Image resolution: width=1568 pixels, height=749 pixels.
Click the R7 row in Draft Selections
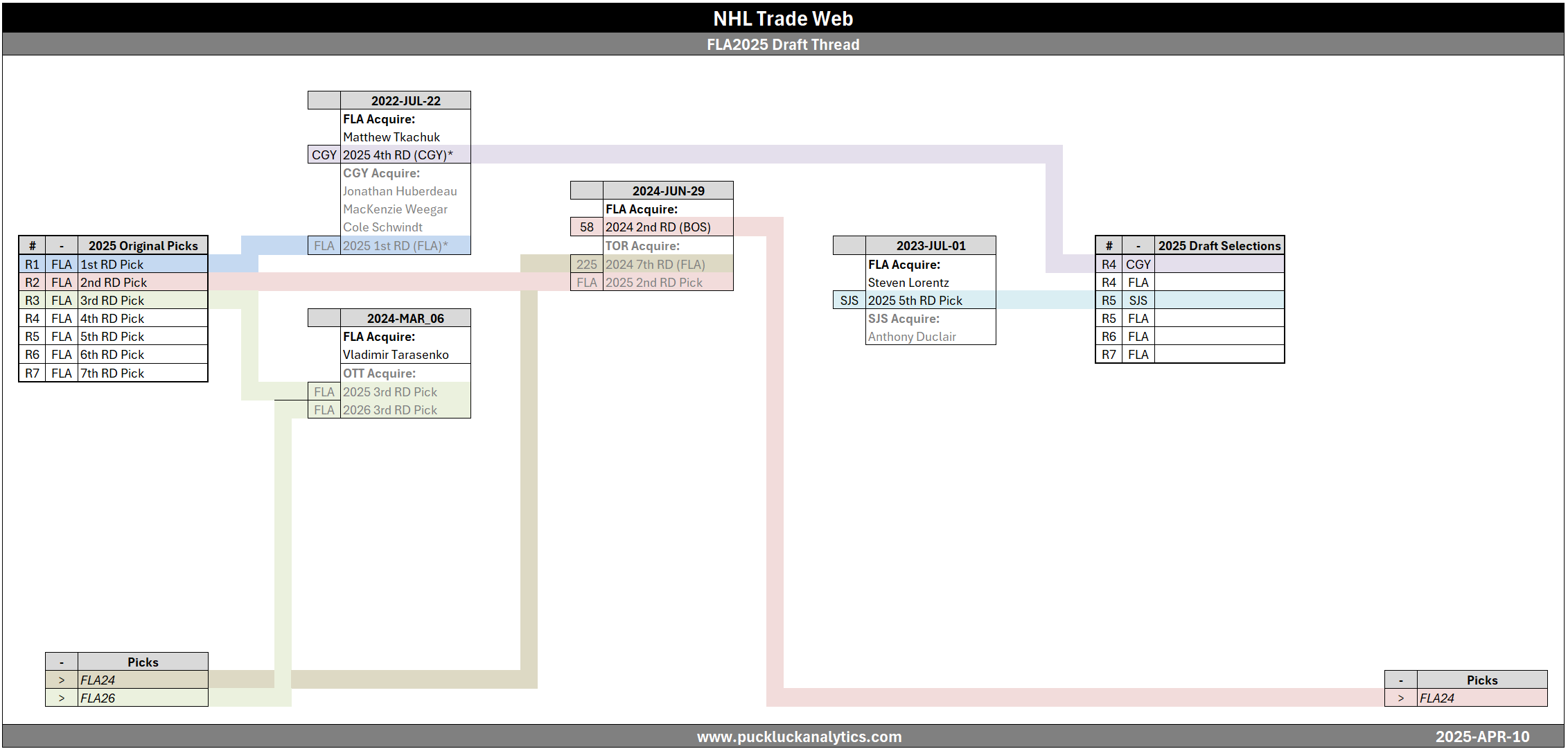[x=1190, y=354]
